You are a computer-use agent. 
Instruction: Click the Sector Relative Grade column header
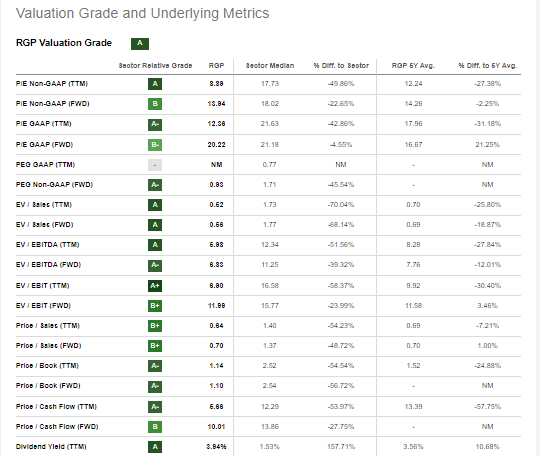[x=155, y=65]
